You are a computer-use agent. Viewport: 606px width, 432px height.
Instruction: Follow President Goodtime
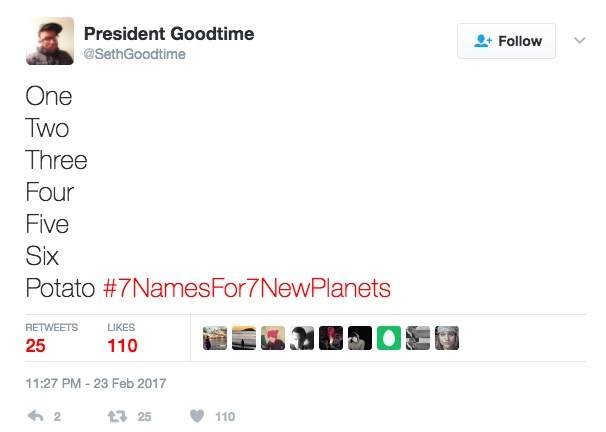pos(507,41)
